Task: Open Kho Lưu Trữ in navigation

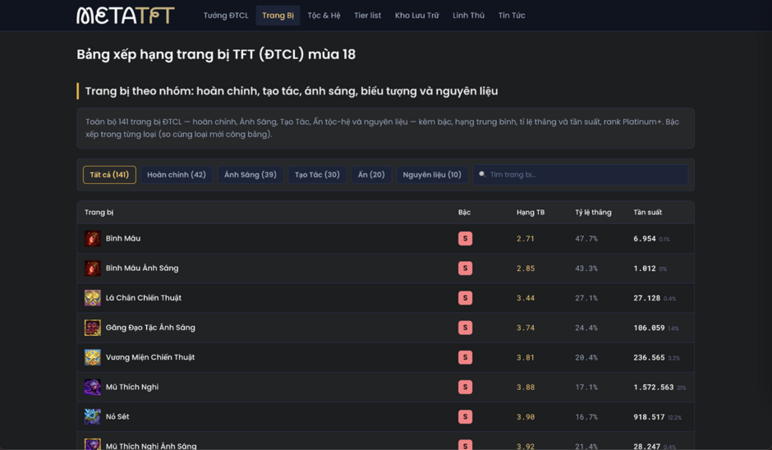Action: 417,15
